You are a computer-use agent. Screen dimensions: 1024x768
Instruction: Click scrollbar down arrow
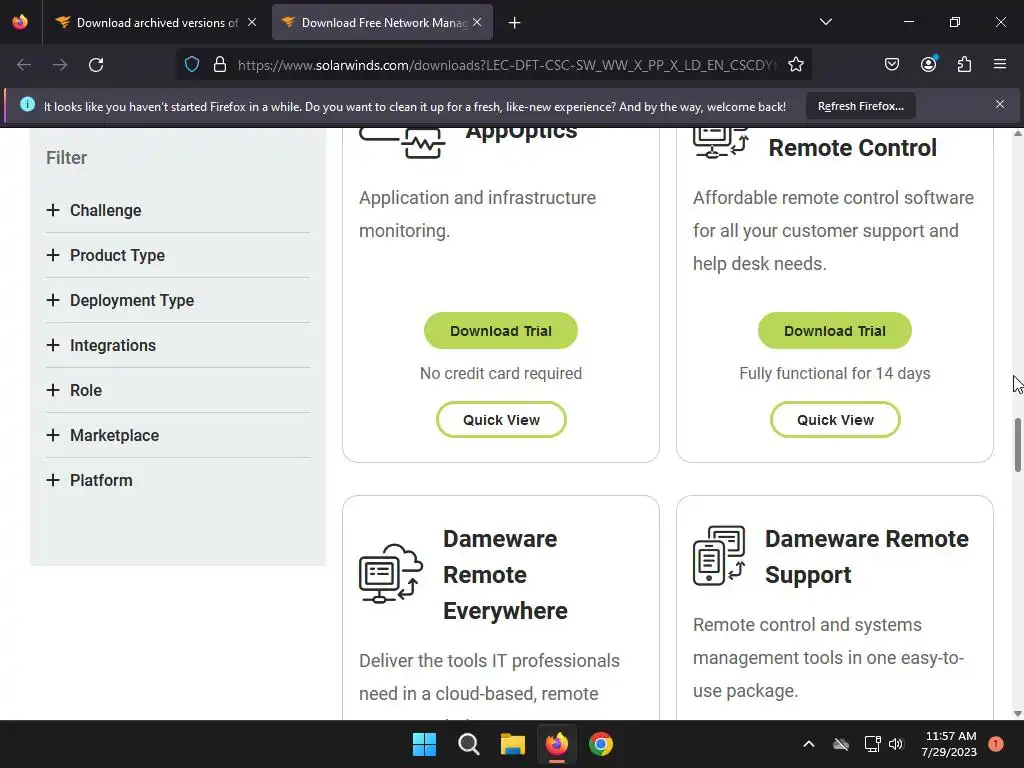coord(1017,714)
